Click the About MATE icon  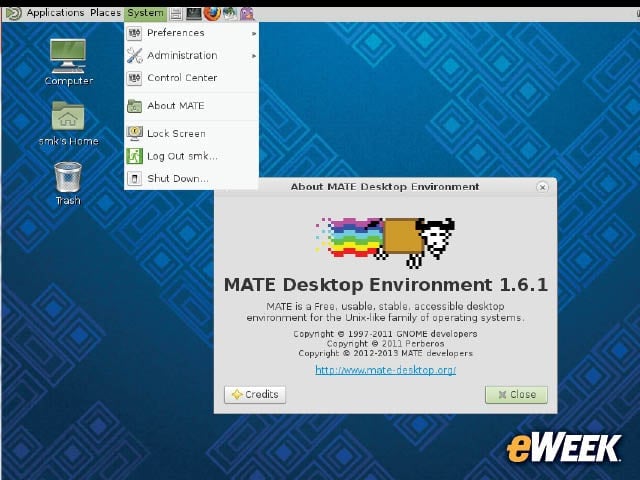[134, 106]
